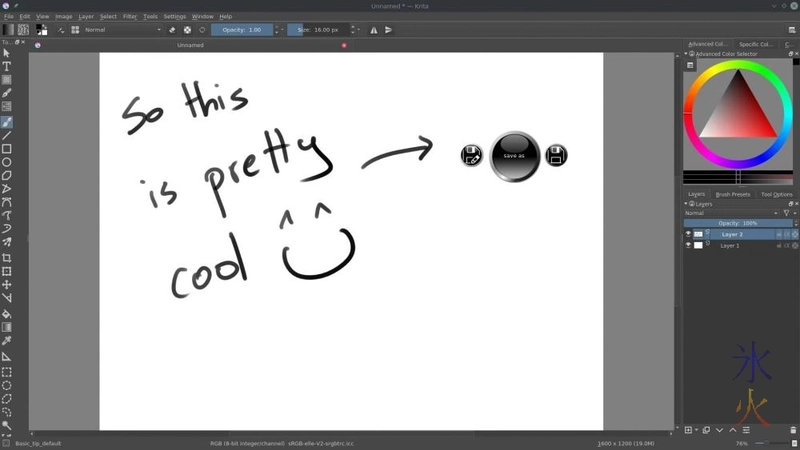The height and width of the screenshot is (450, 800).
Task: Toggle visibility of Layer 1
Action: pyautogui.click(x=688, y=245)
